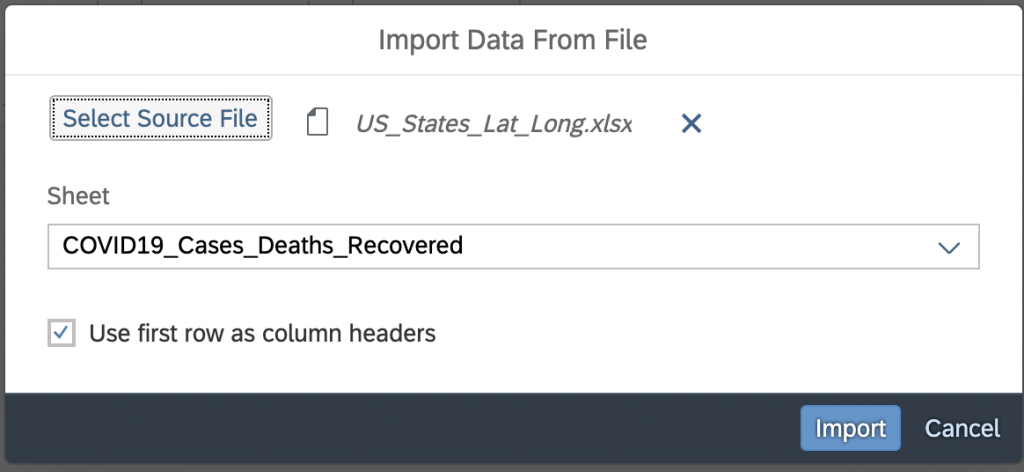Click the Select Source File button
The image size is (1024, 472).
(x=161, y=118)
